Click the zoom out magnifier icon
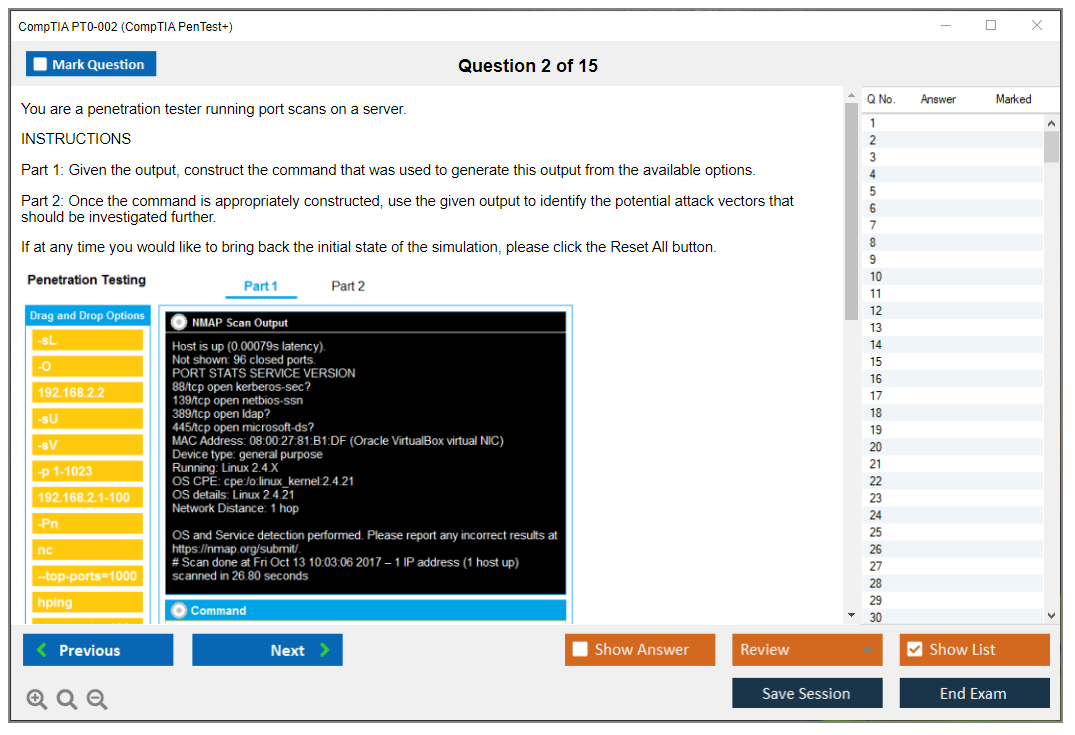Screen dimensions: 1075x735 [x=97, y=700]
